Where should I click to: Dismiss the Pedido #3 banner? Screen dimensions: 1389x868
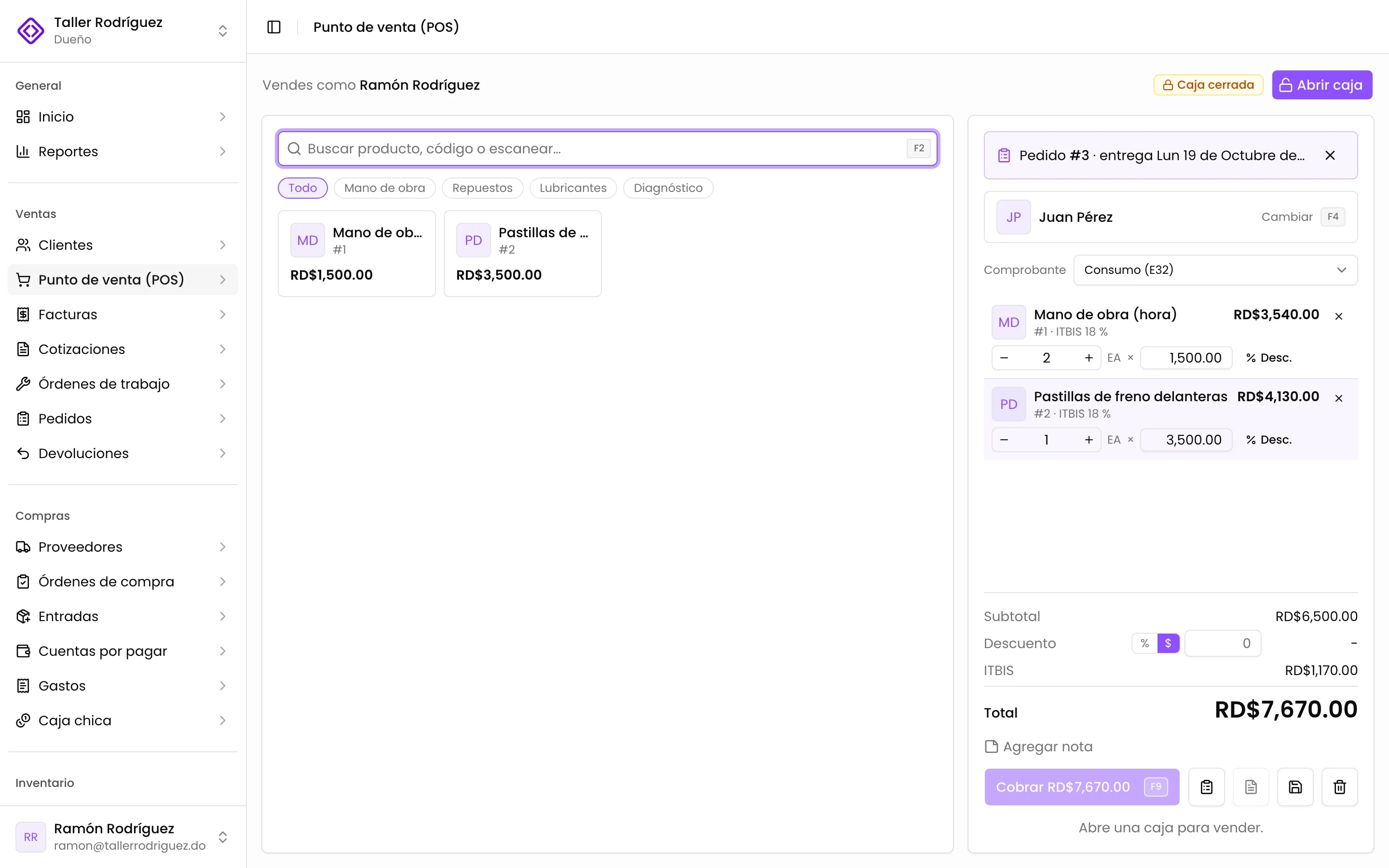click(1330, 156)
